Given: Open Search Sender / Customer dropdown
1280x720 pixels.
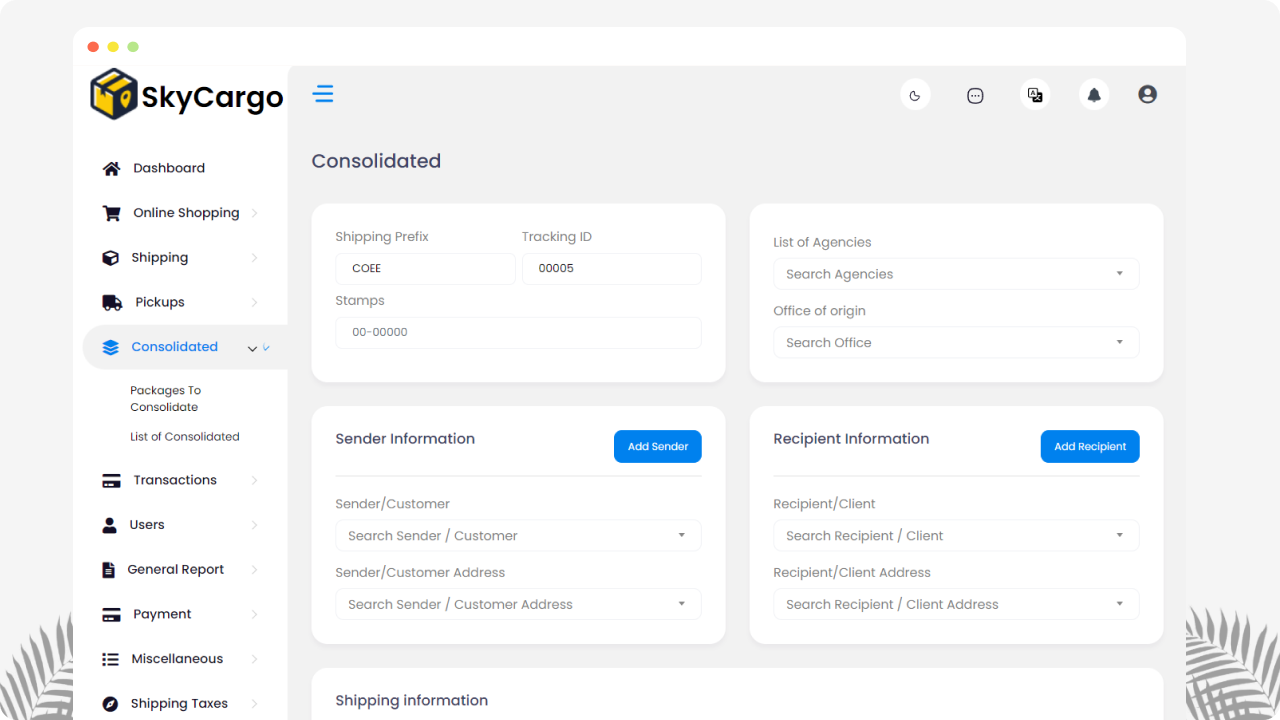Looking at the screenshot, I should [x=517, y=536].
